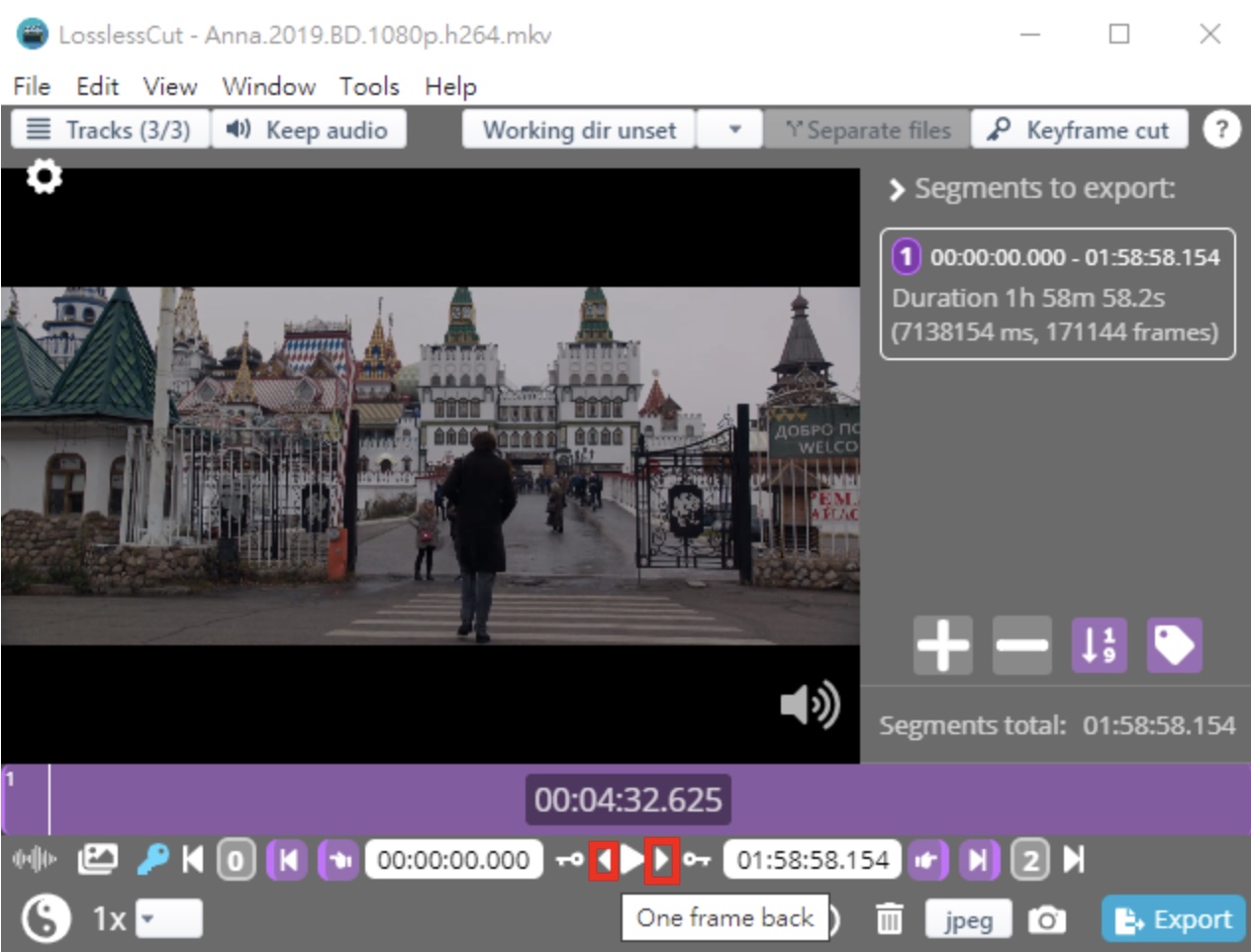Open the Tools menu
1251x952 pixels.
tap(369, 86)
